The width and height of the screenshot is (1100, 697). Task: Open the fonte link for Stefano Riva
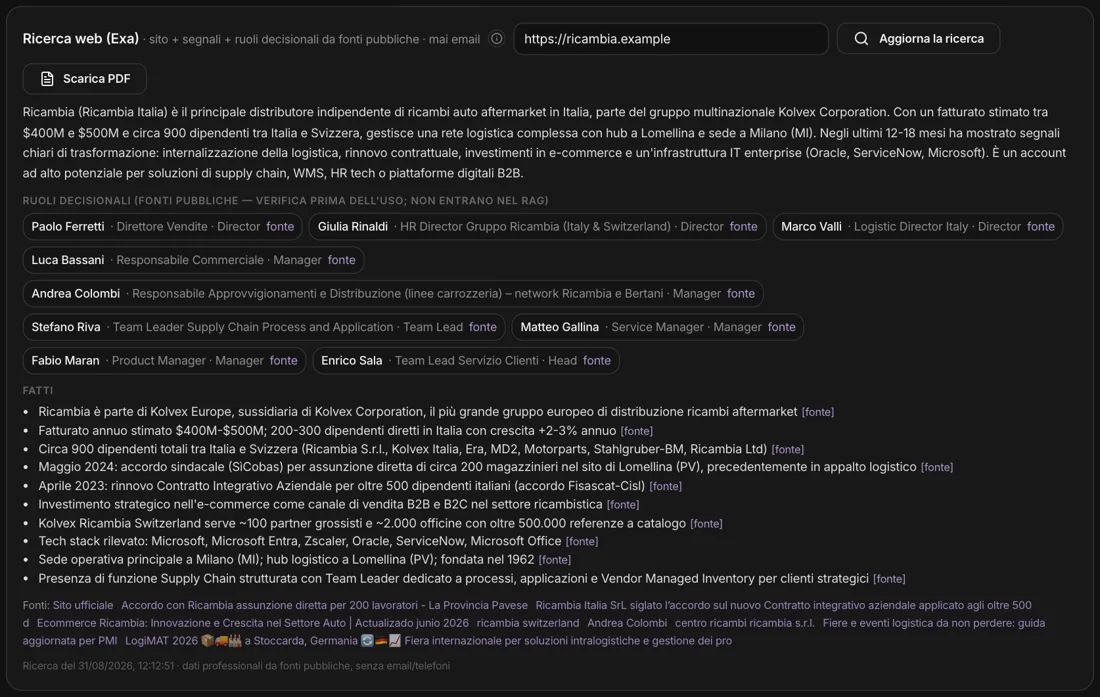tap(483, 327)
